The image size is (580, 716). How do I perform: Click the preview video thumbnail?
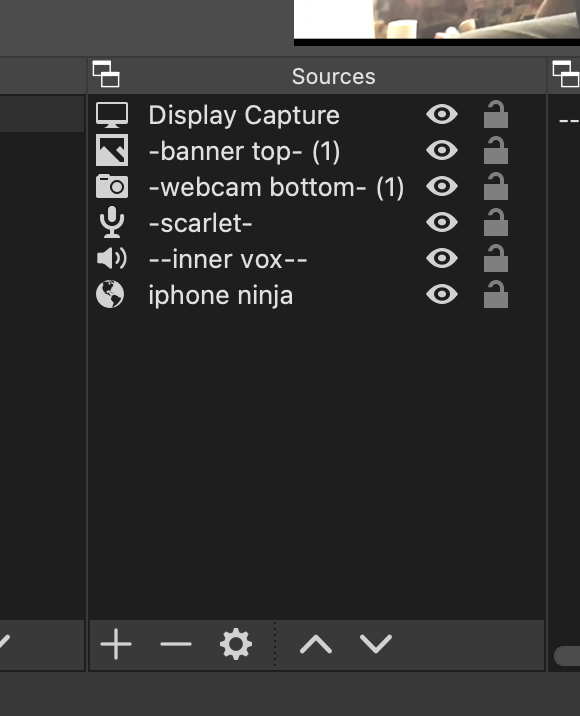[x=437, y=19]
